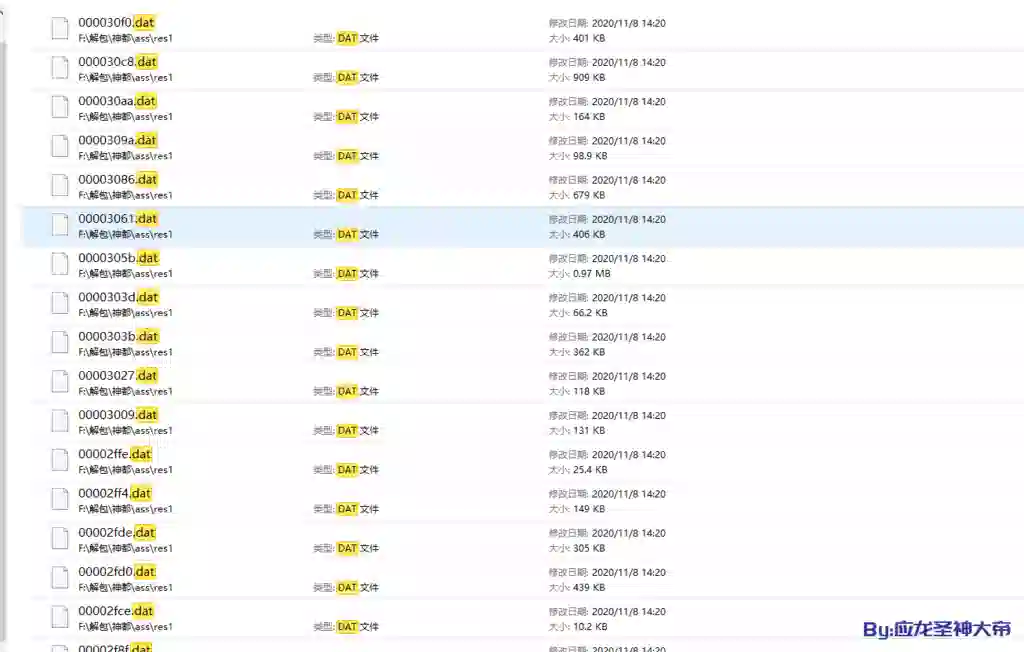Select the file name 0000303b.dat

pos(118,336)
